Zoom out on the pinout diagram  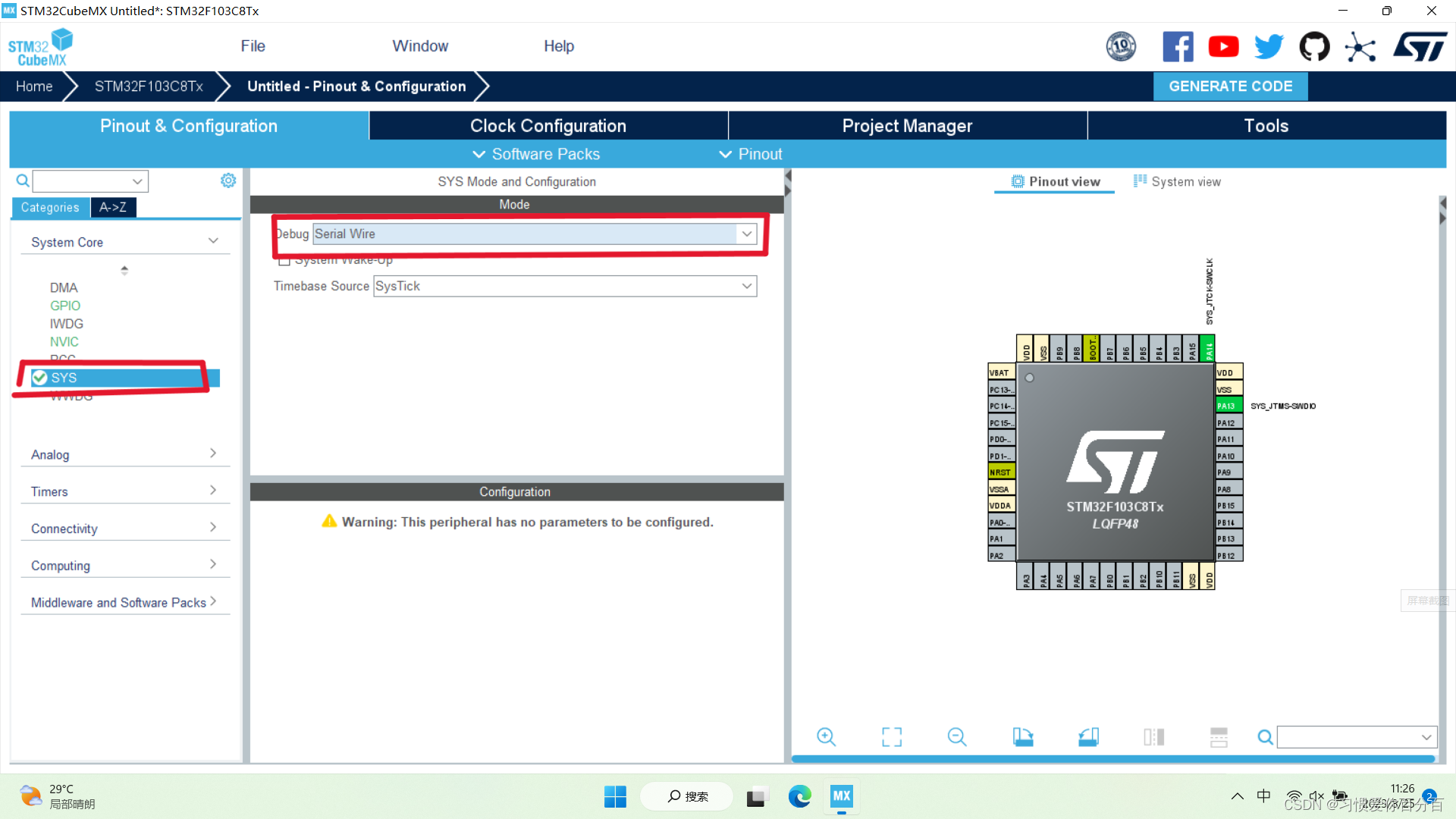pos(956,736)
